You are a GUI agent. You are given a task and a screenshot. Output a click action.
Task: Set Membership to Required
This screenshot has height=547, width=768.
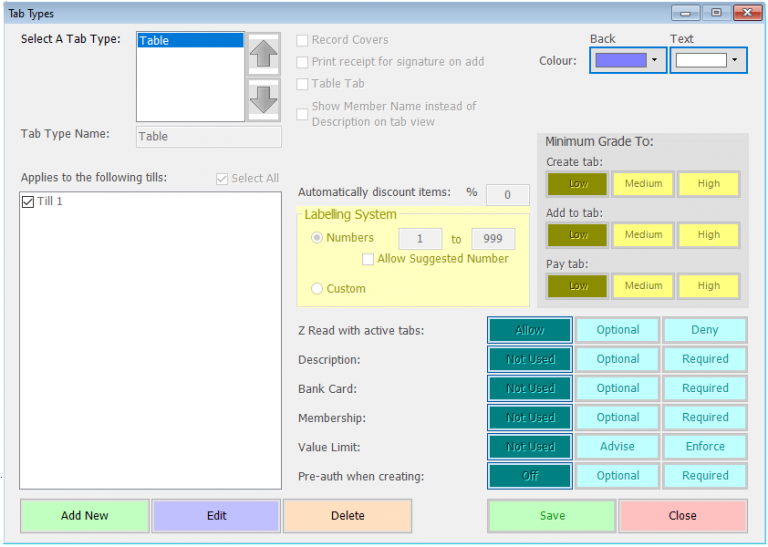click(705, 418)
